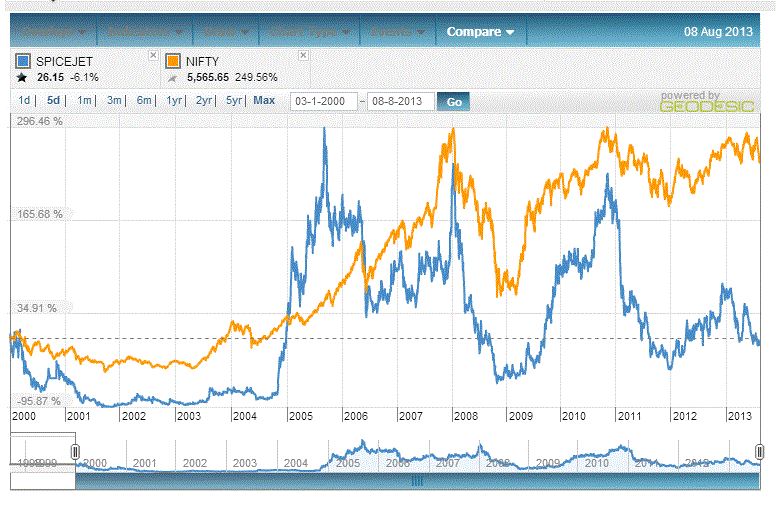The height and width of the screenshot is (508, 776).
Task: Click the black star icon under SPICEJET
Action: (22, 78)
